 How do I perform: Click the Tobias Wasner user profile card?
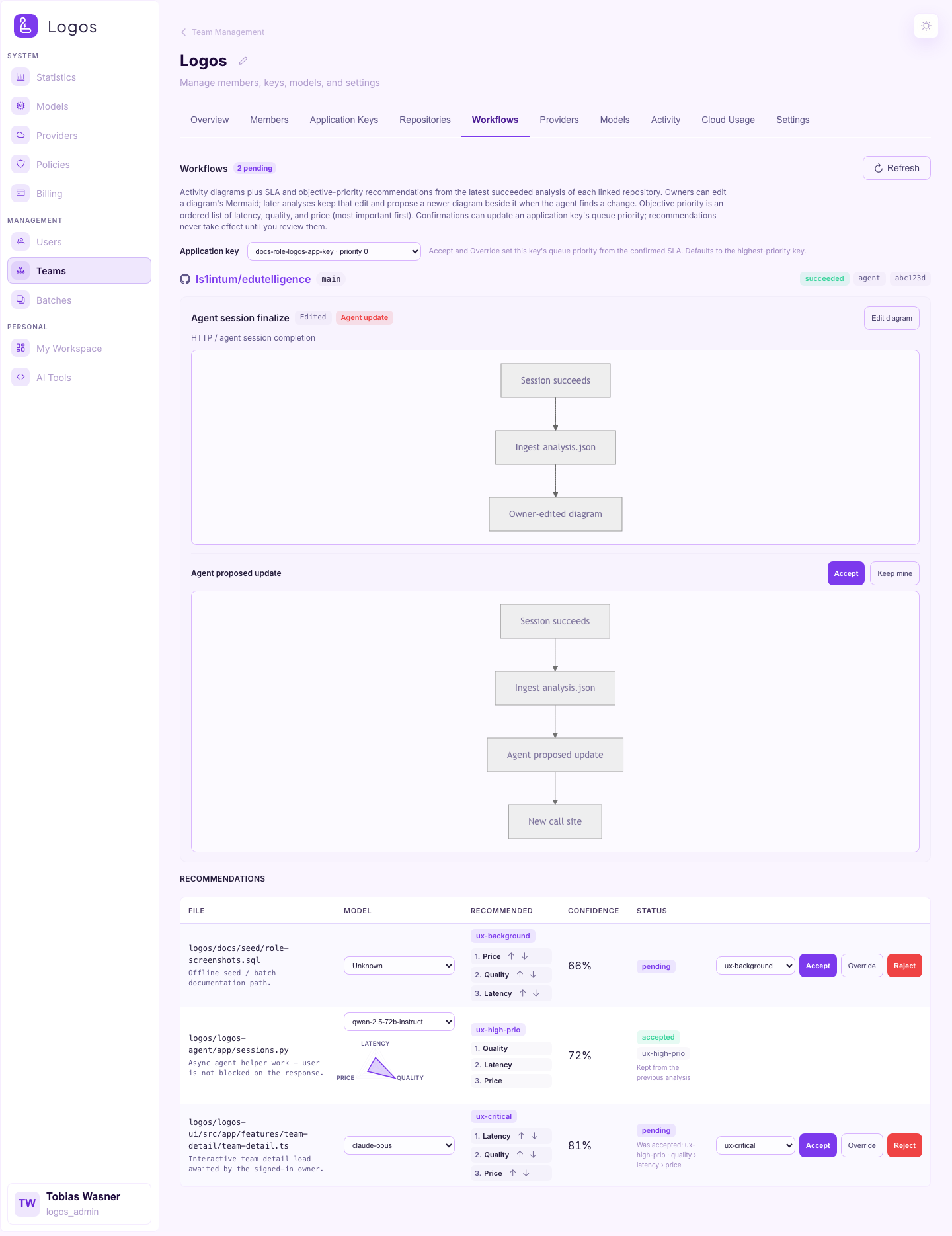point(79,1204)
